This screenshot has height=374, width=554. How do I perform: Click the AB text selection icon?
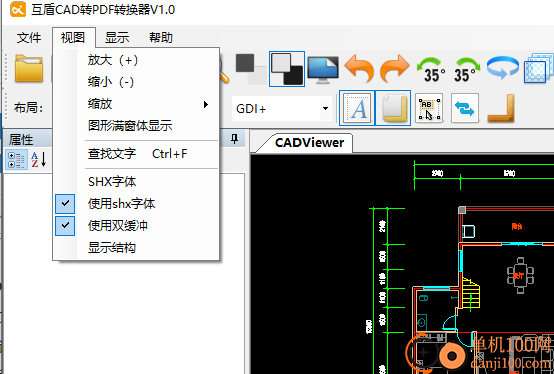pyautogui.click(x=429, y=108)
